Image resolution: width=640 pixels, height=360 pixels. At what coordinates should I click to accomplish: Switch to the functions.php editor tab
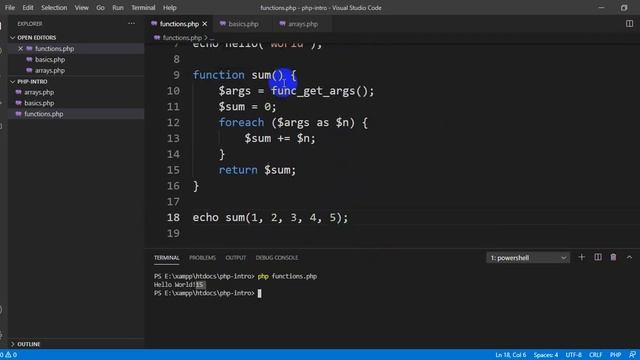pyautogui.click(x=179, y=24)
